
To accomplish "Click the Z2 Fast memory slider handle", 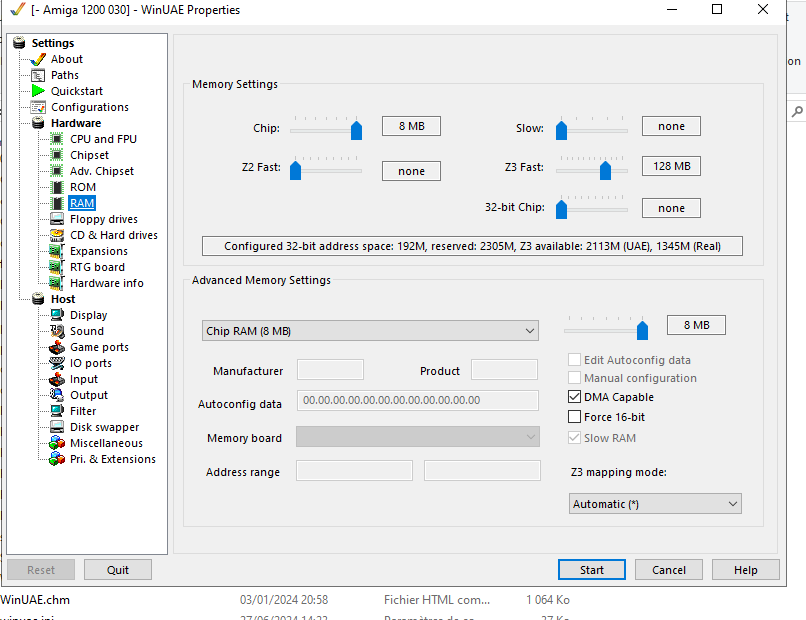I will point(296,170).
